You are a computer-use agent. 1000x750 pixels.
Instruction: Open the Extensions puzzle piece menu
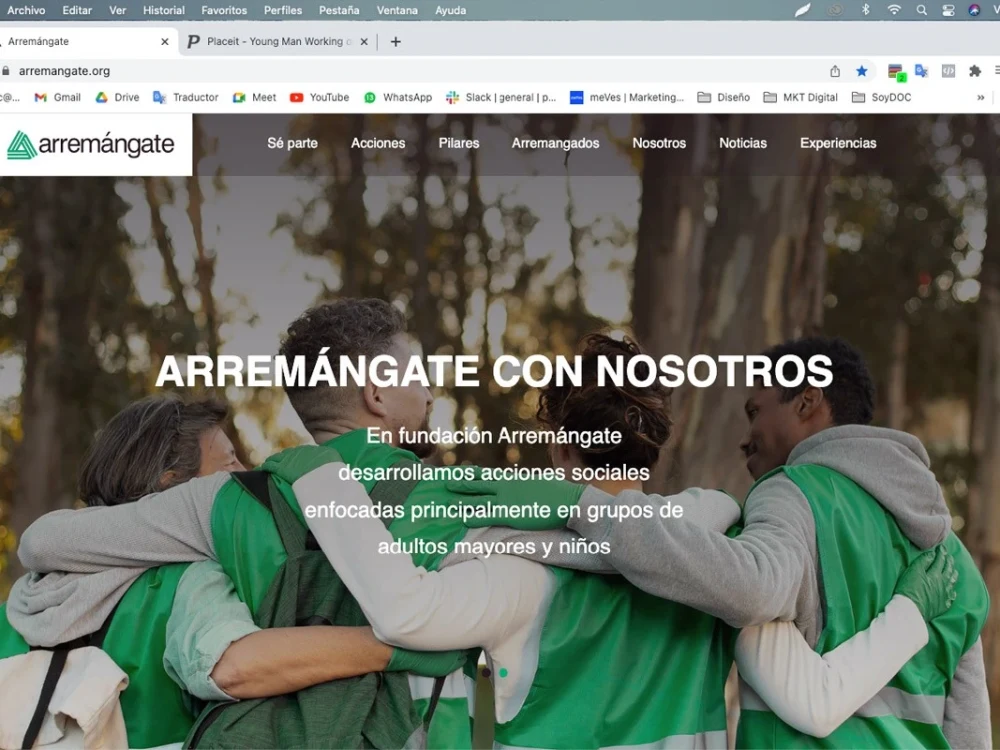[x=974, y=71]
